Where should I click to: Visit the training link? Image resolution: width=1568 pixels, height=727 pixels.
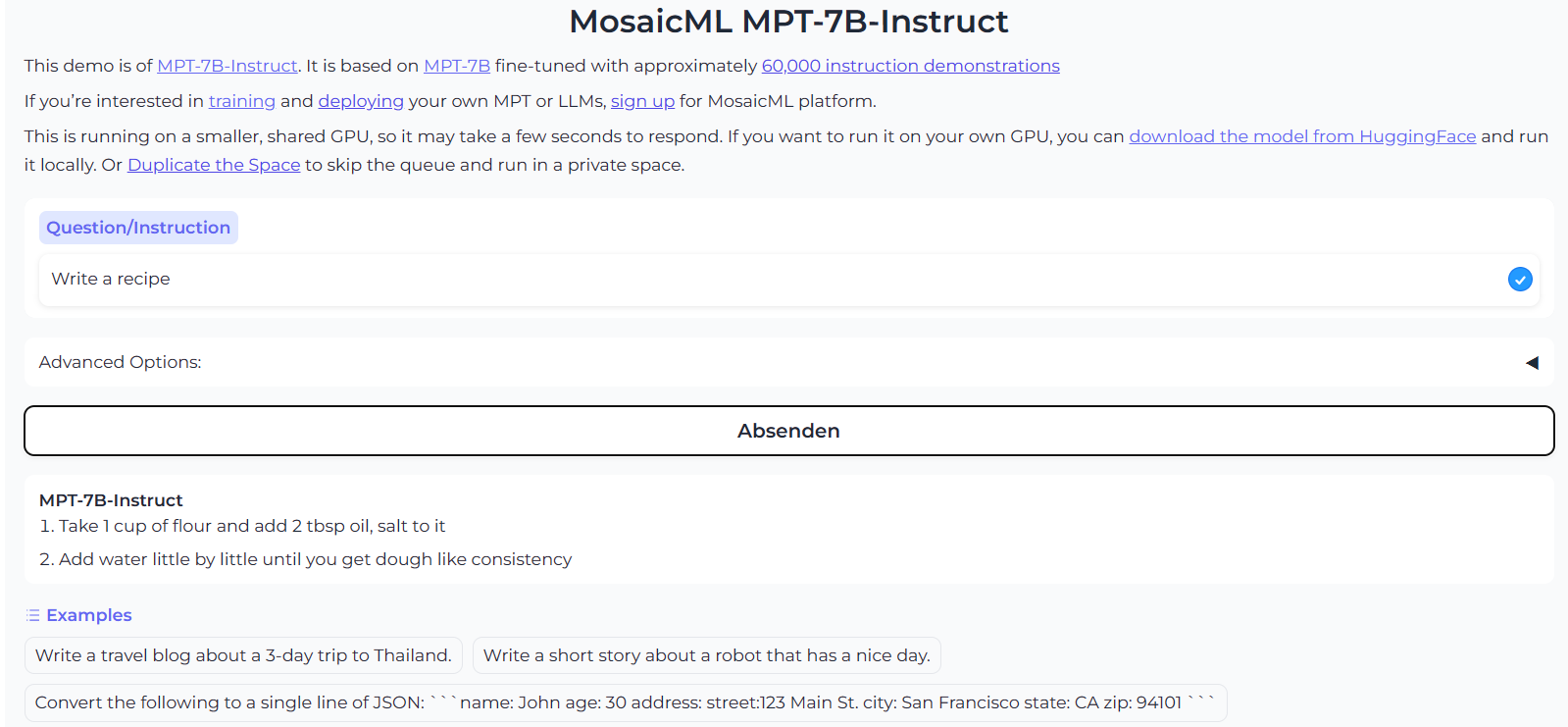tap(242, 101)
